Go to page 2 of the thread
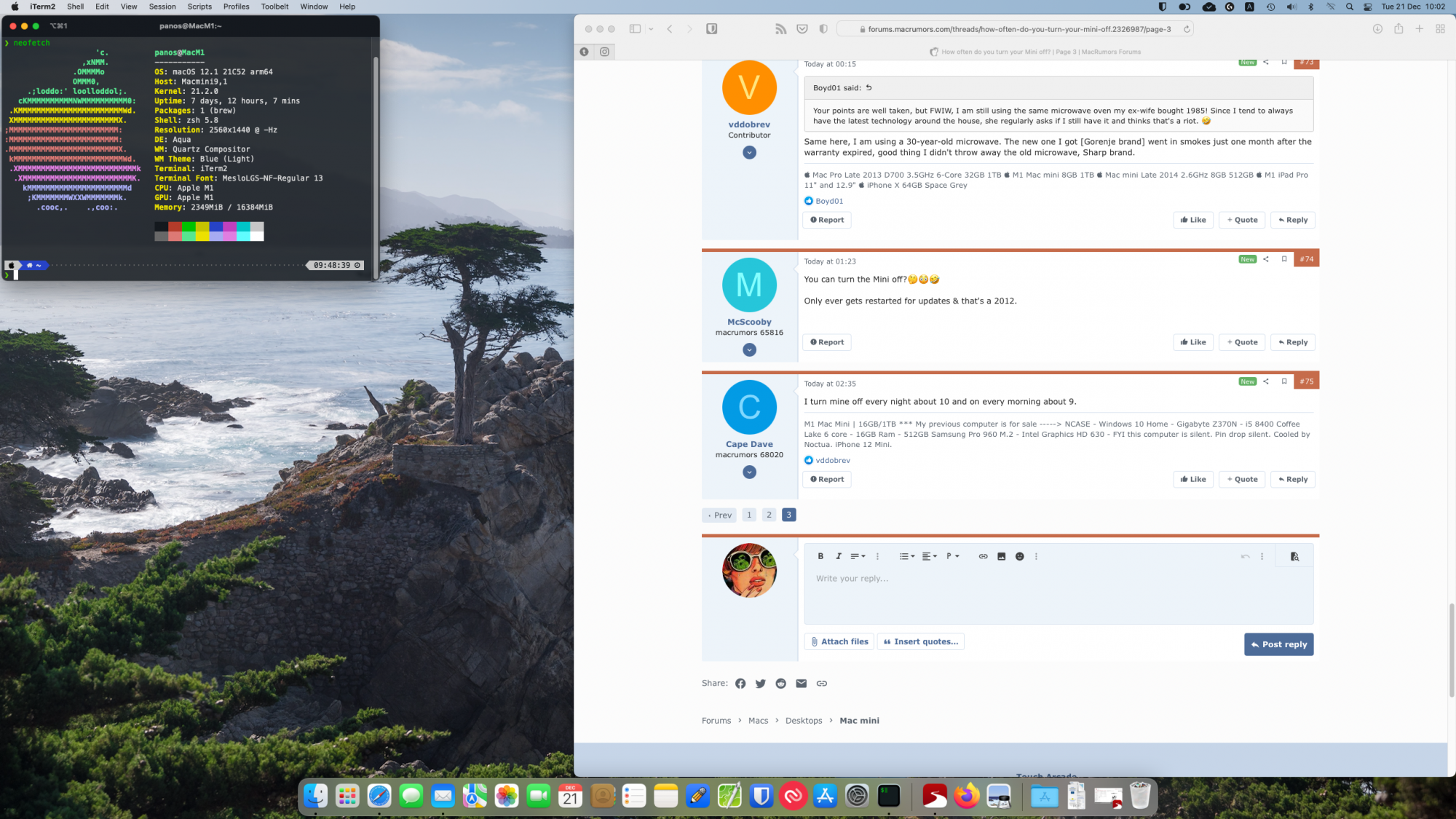Screen dimensions: 1456x819 769,515
